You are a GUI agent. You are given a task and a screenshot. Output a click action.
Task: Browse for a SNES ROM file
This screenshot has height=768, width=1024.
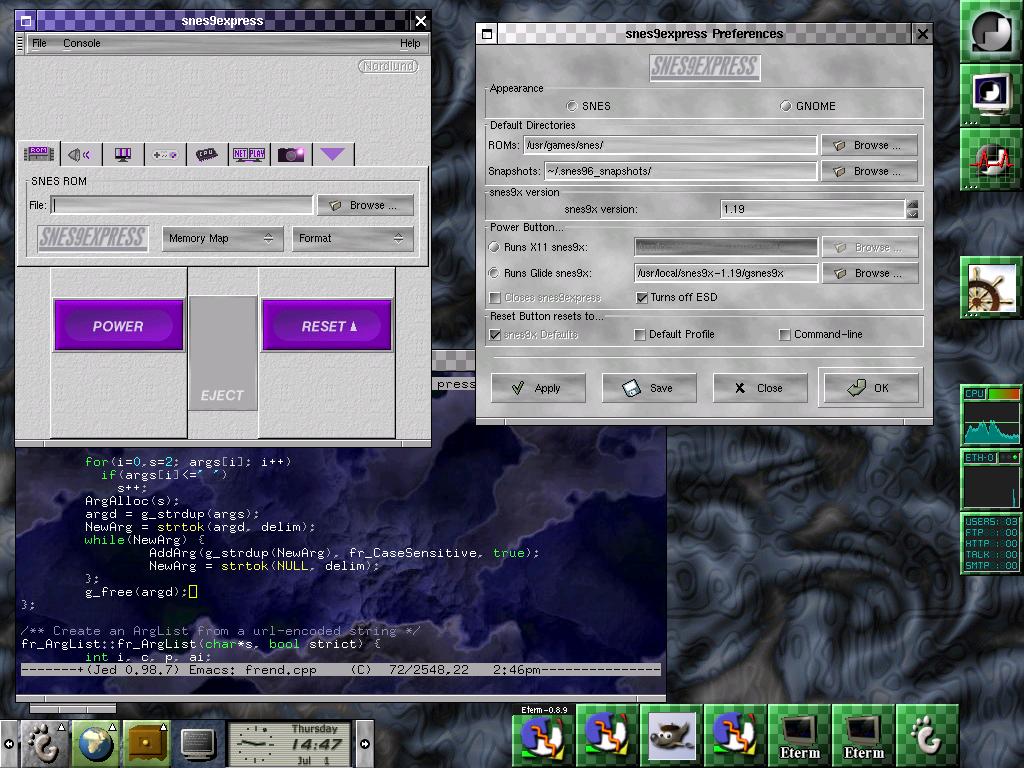click(x=366, y=205)
